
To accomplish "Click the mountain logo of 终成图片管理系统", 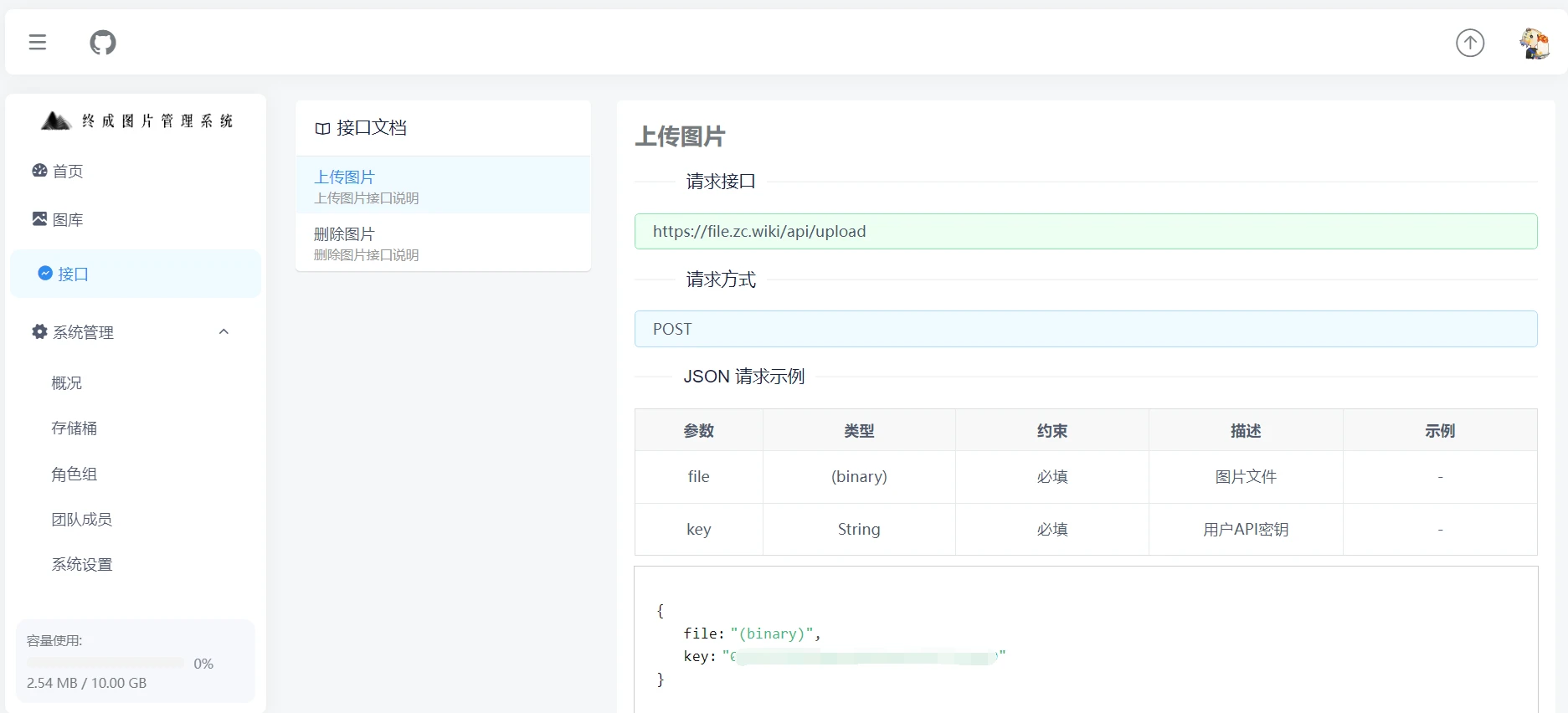I will coord(56,121).
